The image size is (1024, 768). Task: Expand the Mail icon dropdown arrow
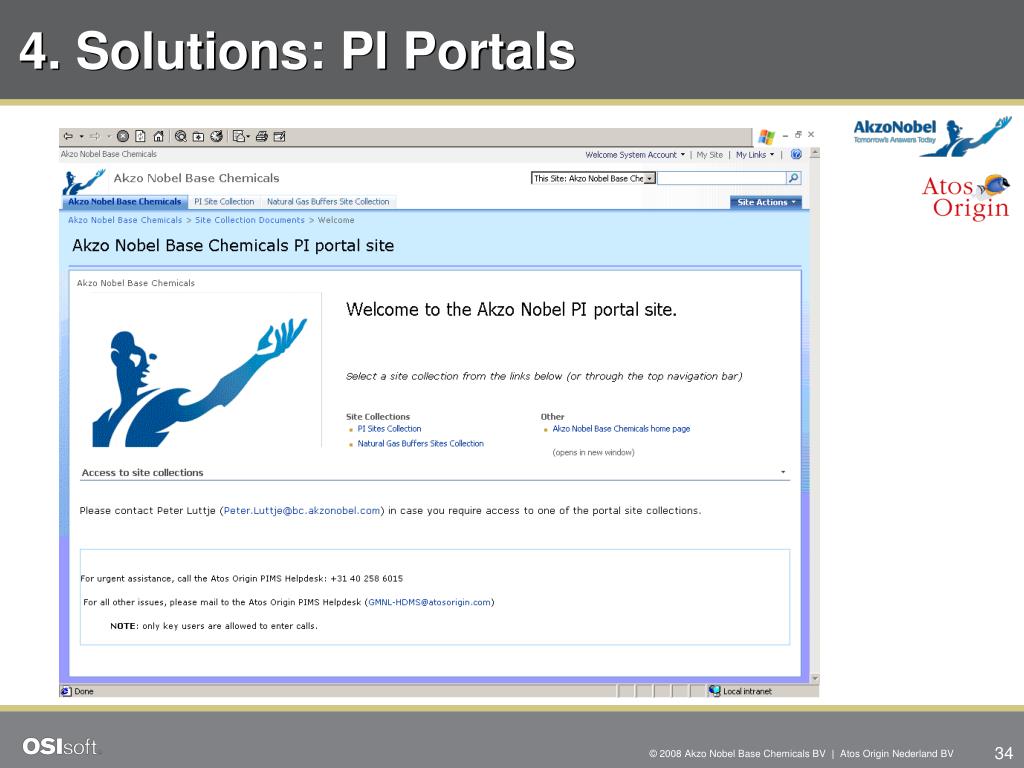[x=249, y=136]
